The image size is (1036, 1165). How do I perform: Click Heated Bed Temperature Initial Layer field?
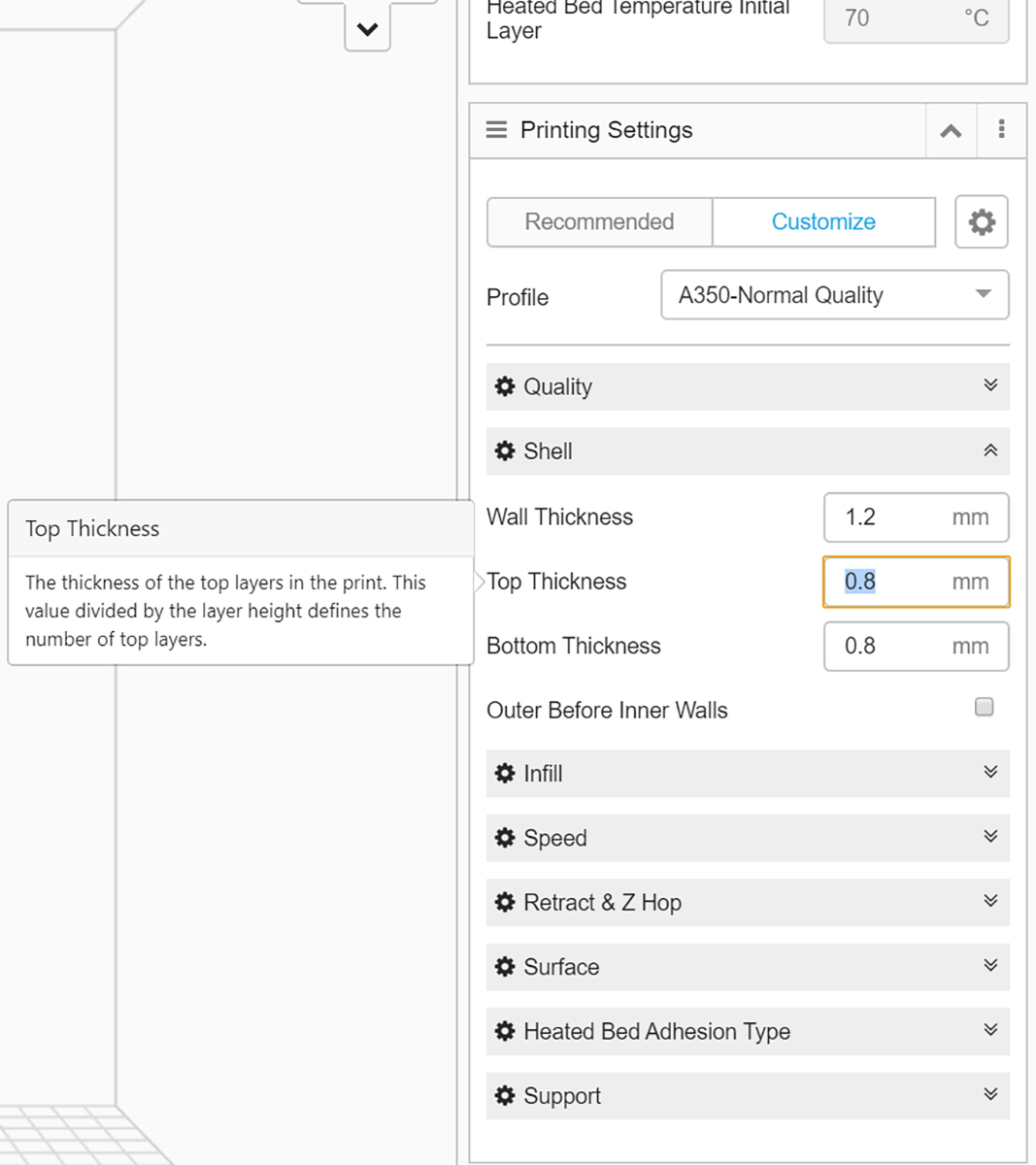tap(916, 18)
